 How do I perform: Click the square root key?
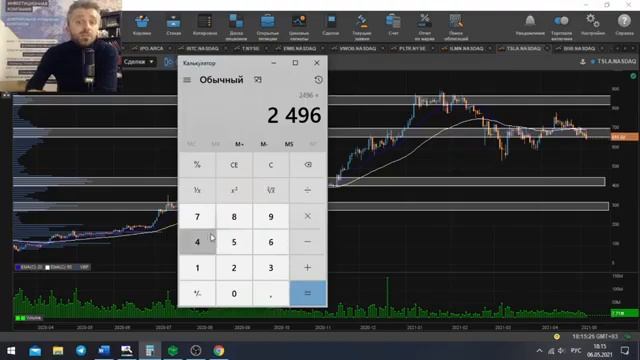pos(271,190)
